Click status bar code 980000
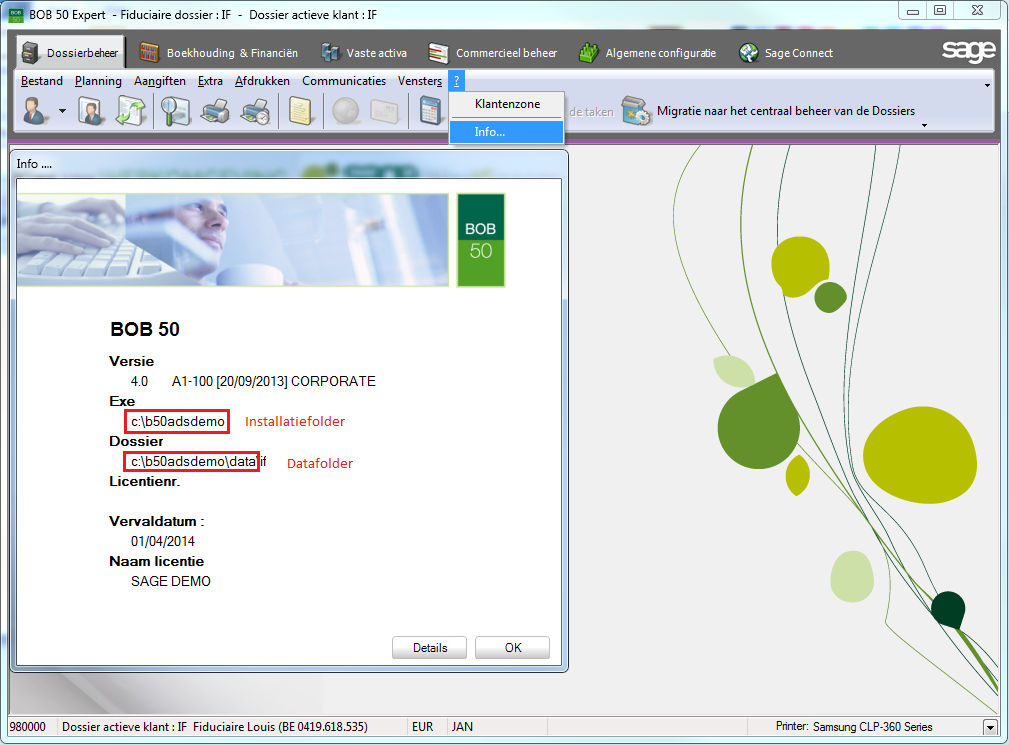This screenshot has height=745, width=1009. (x=28, y=727)
